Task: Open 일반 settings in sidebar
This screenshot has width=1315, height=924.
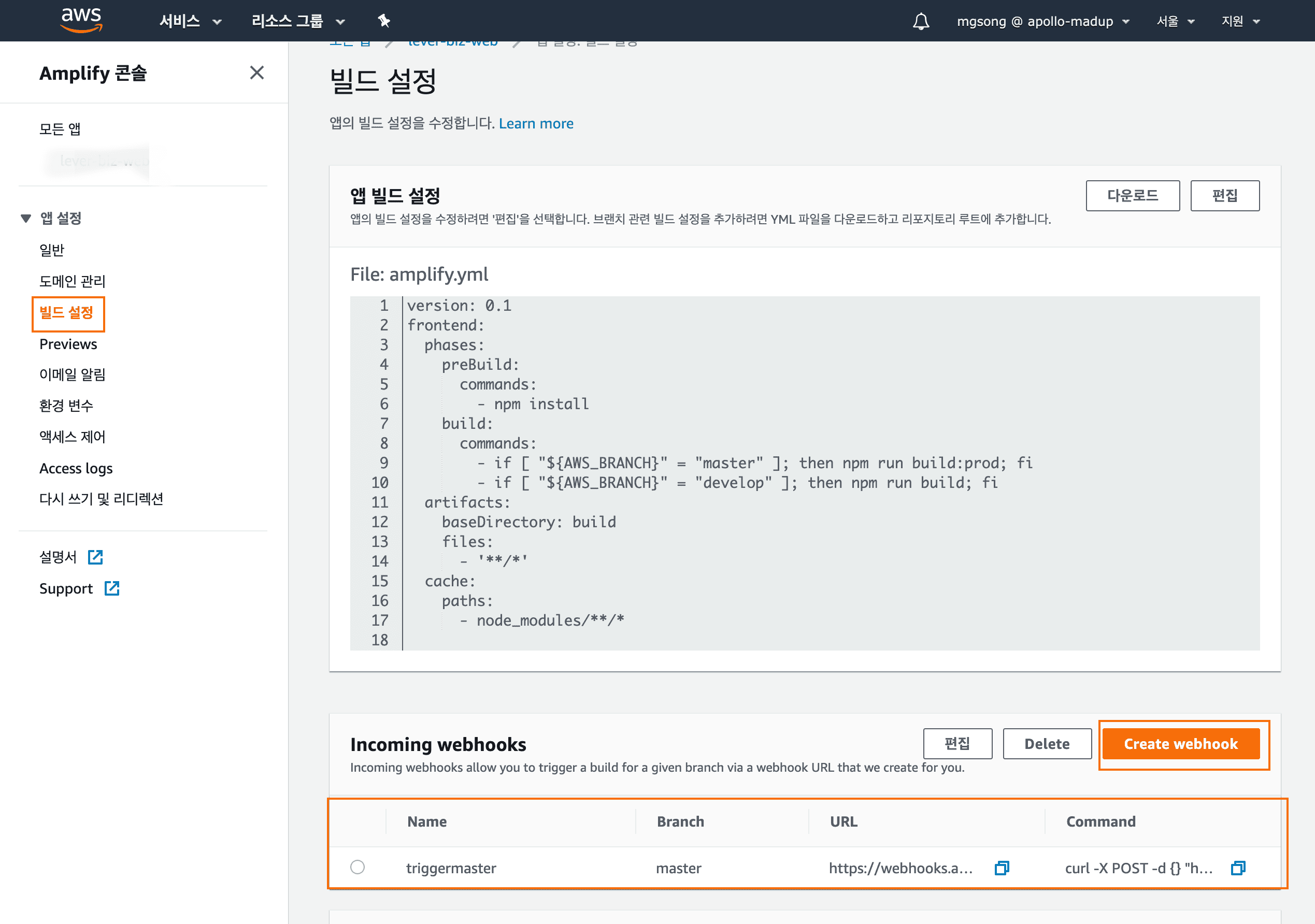Action: point(51,250)
